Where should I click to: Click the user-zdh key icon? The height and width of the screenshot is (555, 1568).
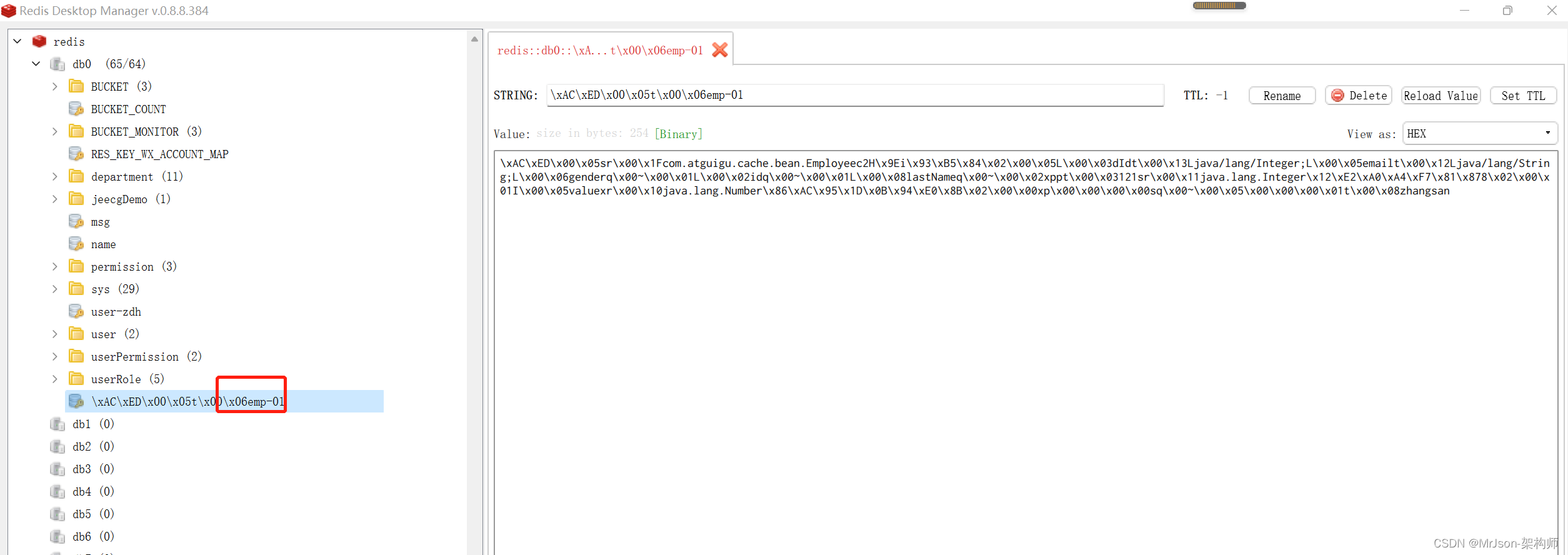coord(76,311)
